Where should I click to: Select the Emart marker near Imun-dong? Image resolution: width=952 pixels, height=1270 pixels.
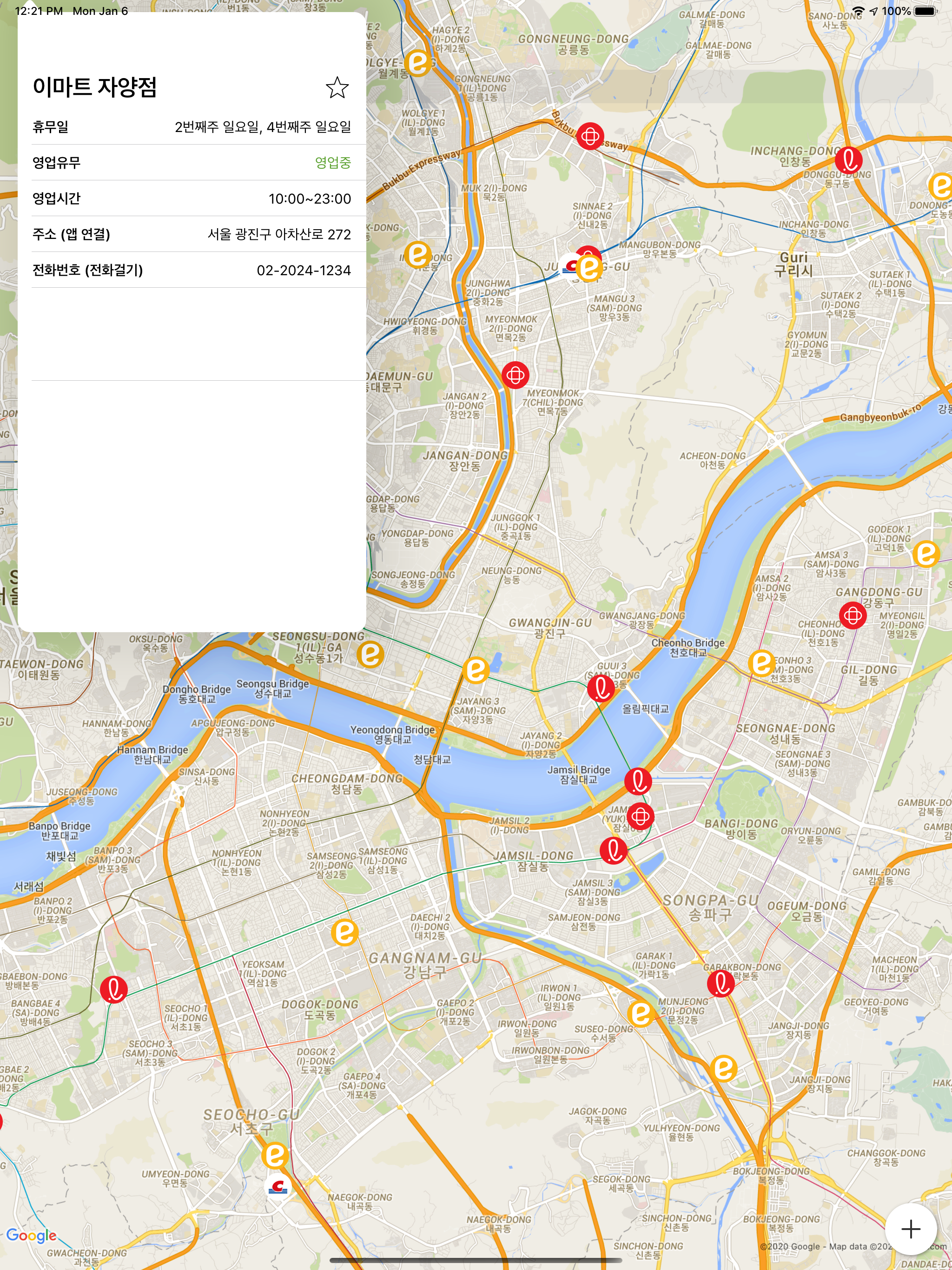pos(418,254)
